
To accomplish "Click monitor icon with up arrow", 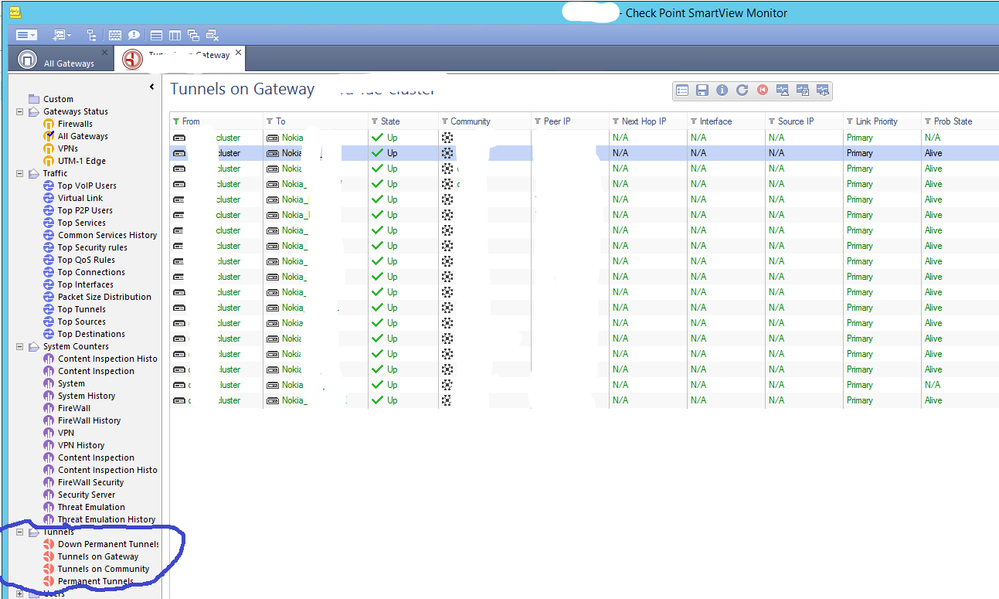I will (782, 90).
